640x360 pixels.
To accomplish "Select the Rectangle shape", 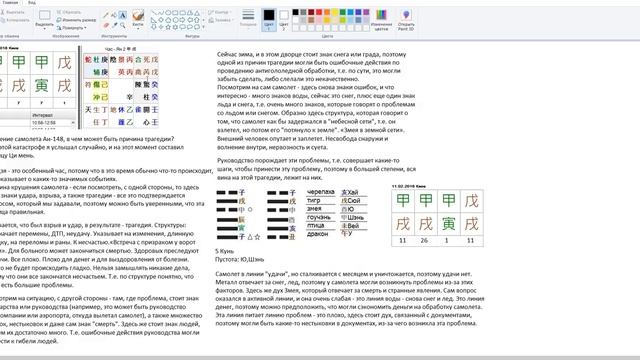I will pyautogui.click(x=175, y=13).
